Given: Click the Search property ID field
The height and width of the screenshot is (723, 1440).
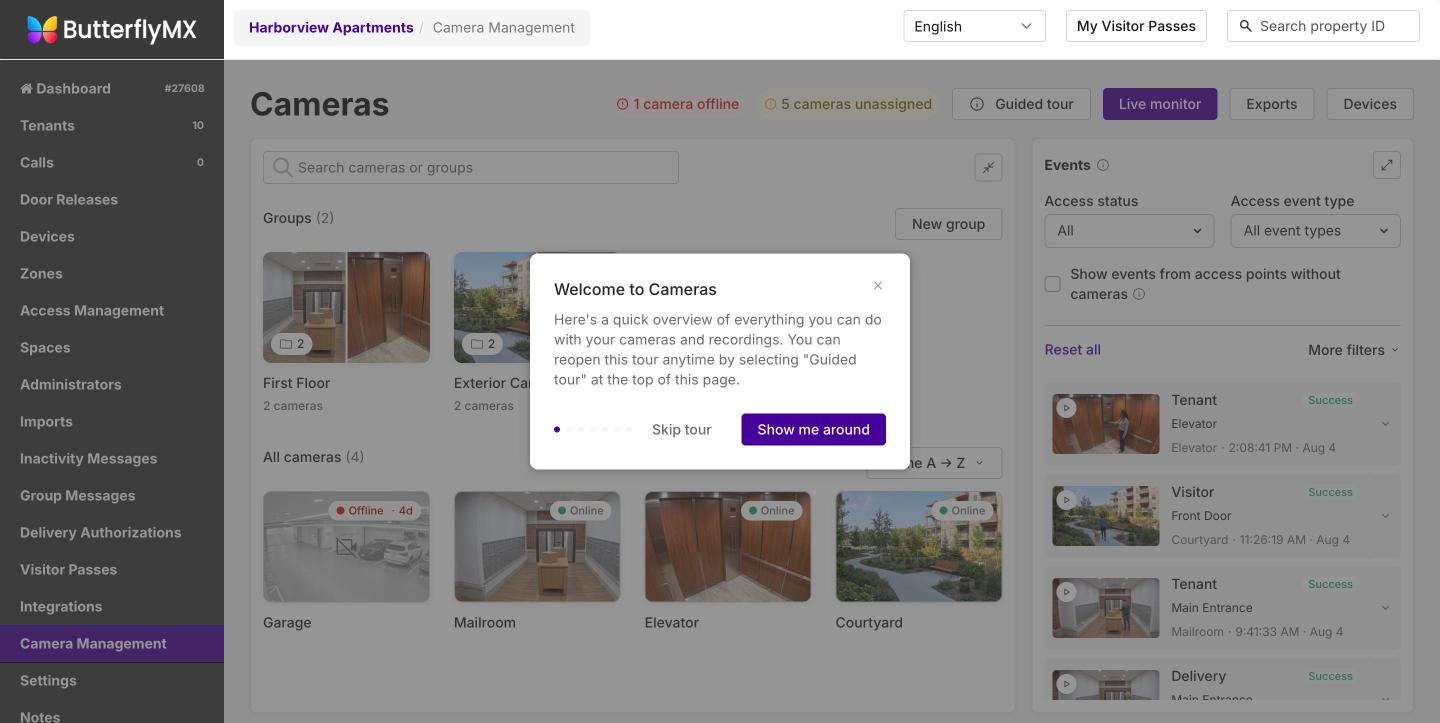Looking at the screenshot, I should [1323, 26].
